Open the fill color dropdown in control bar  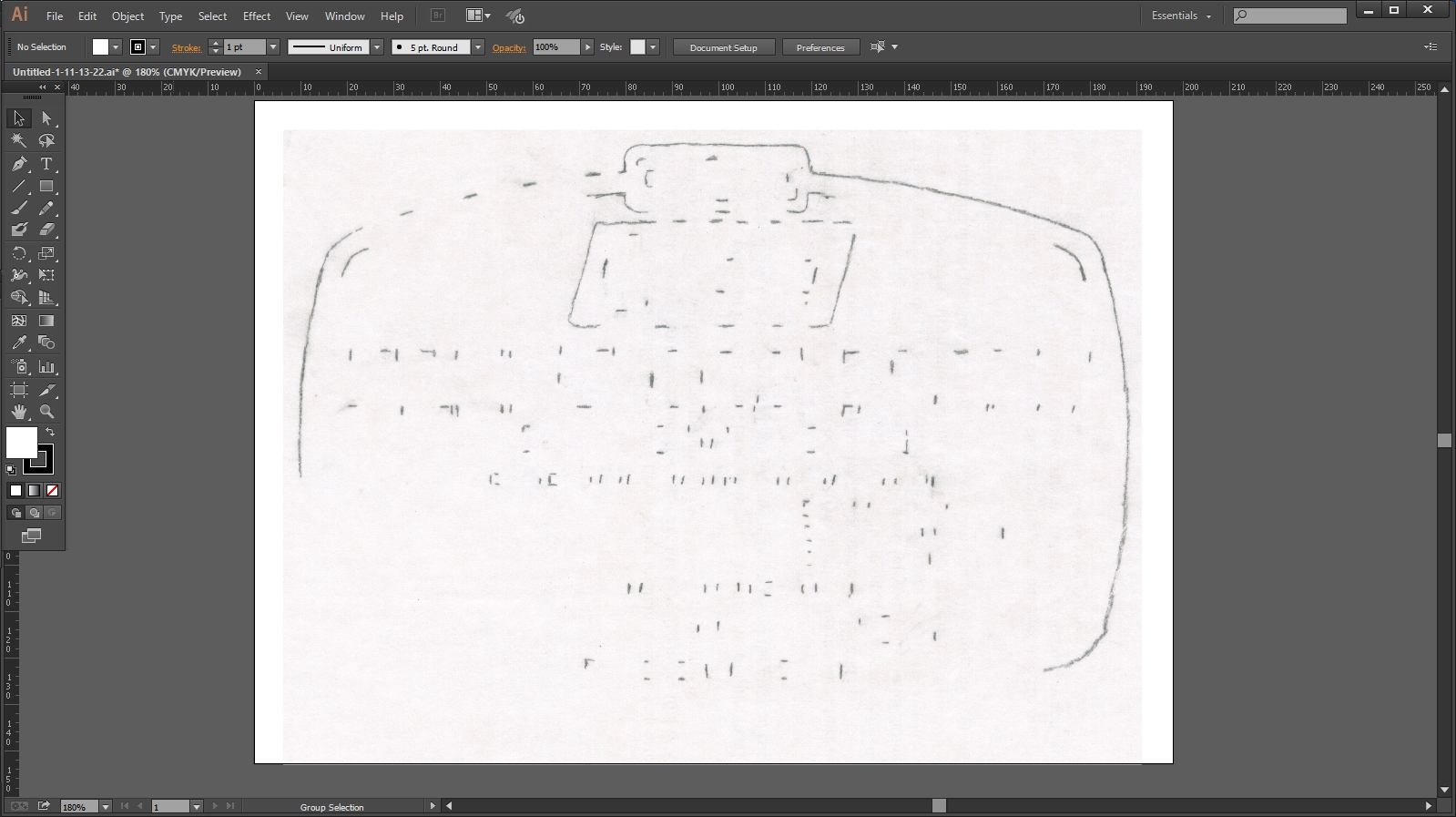click(x=116, y=47)
